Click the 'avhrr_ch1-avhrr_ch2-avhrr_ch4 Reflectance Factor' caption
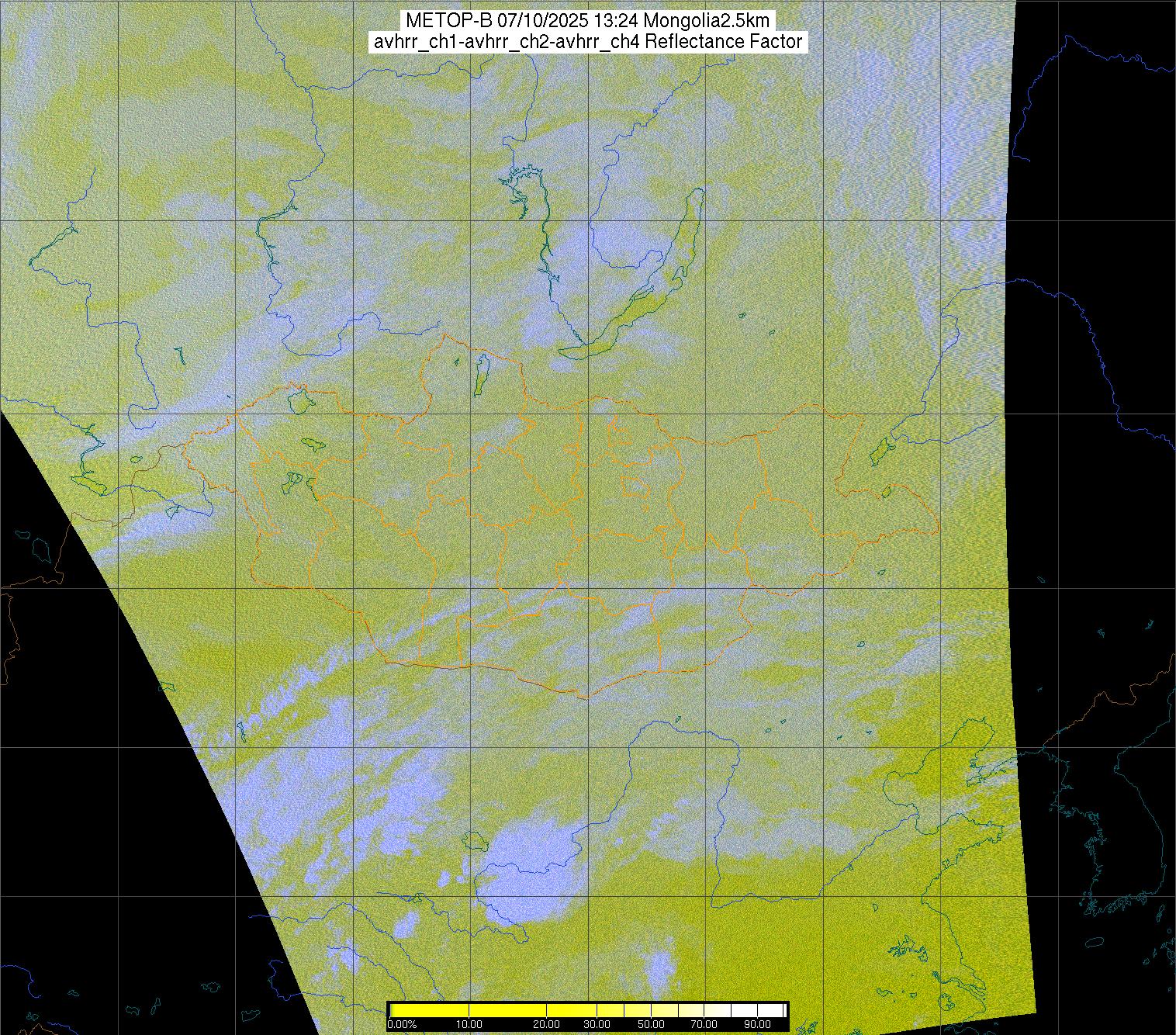 587,42
